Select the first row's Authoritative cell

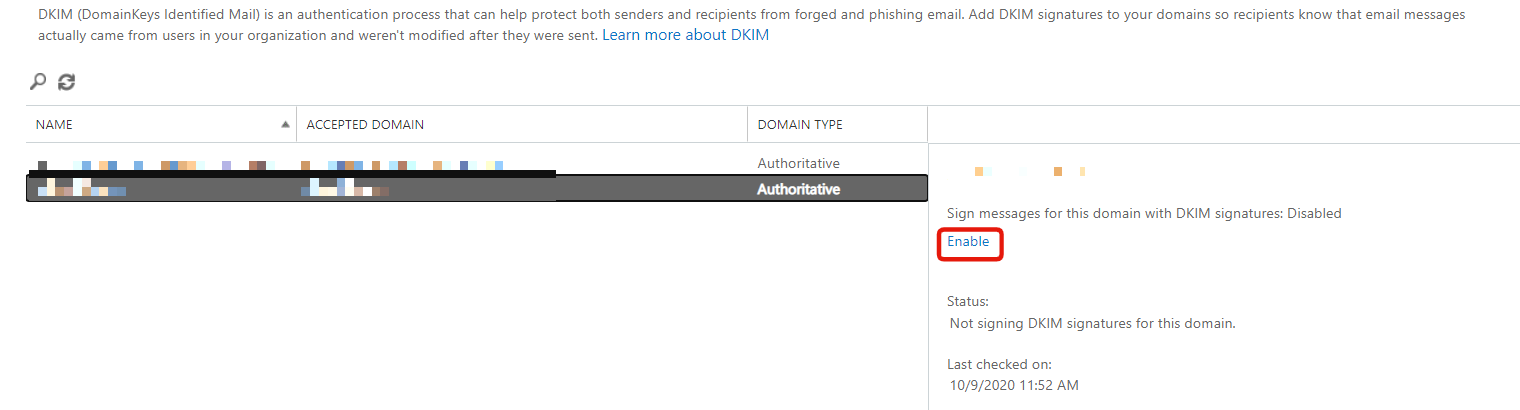(798, 163)
